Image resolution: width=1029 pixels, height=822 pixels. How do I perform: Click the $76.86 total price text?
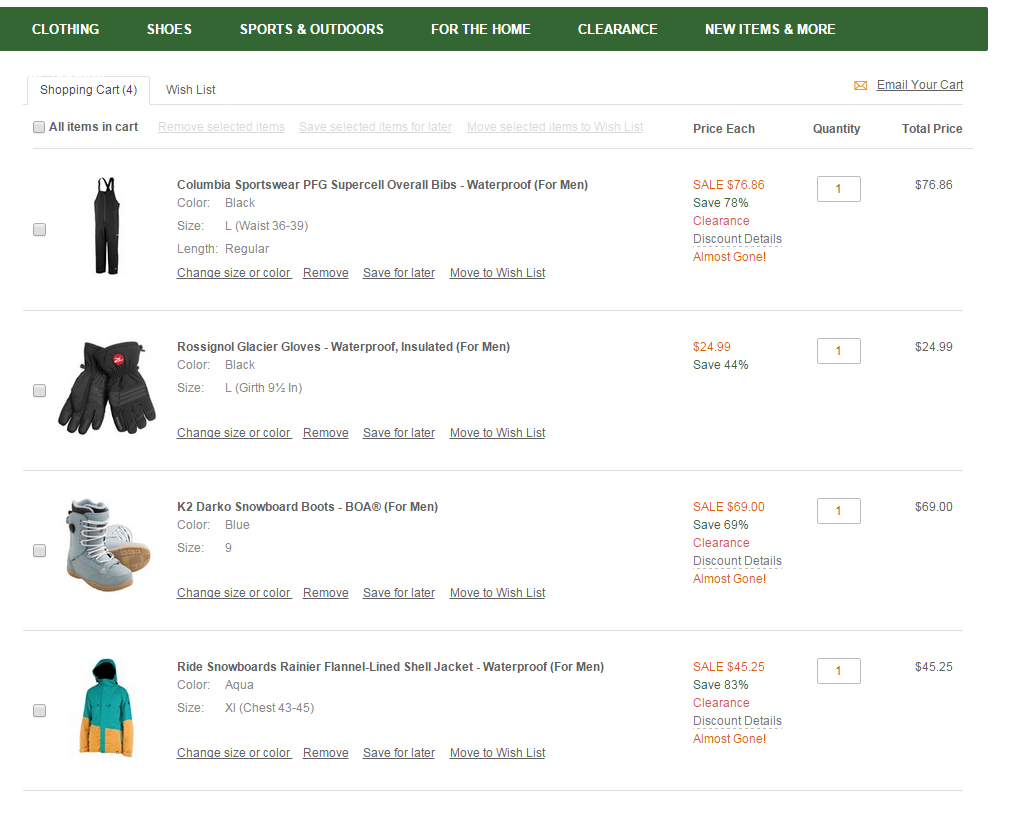tap(933, 185)
